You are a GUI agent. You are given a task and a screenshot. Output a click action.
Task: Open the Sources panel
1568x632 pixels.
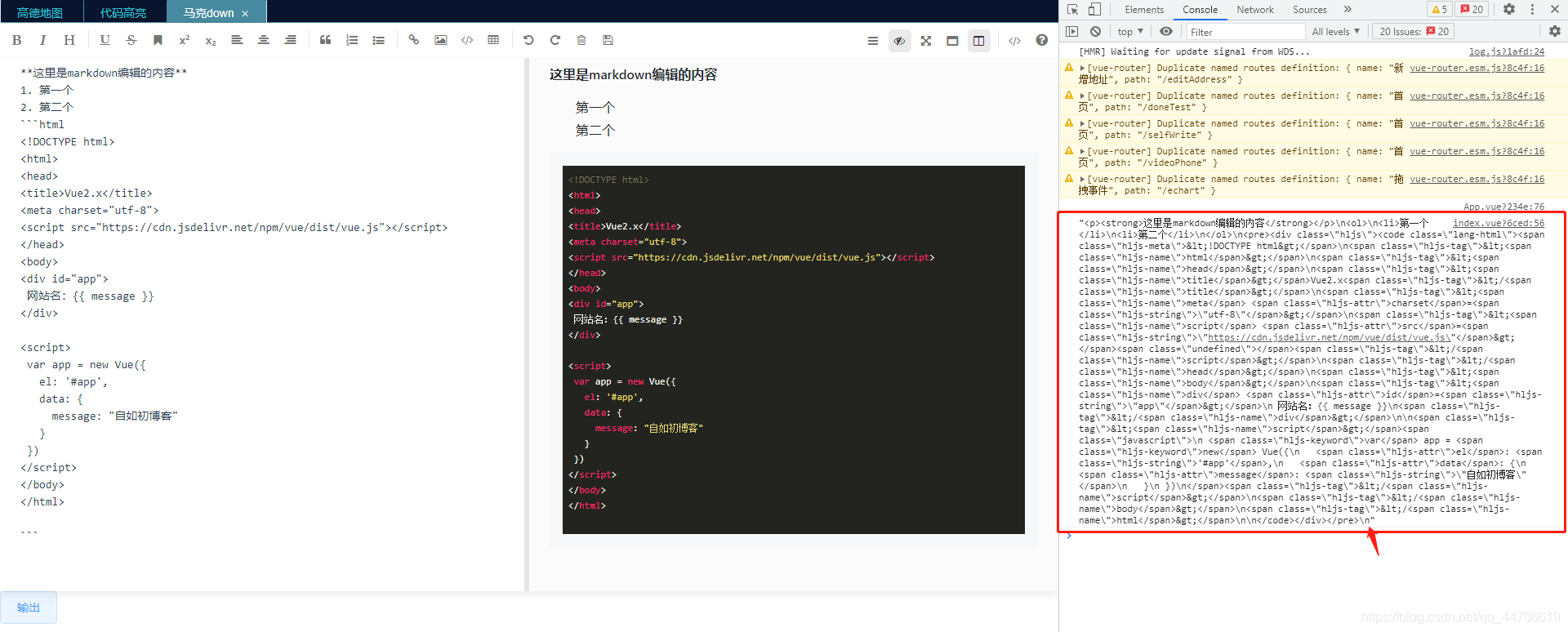tap(1310, 10)
